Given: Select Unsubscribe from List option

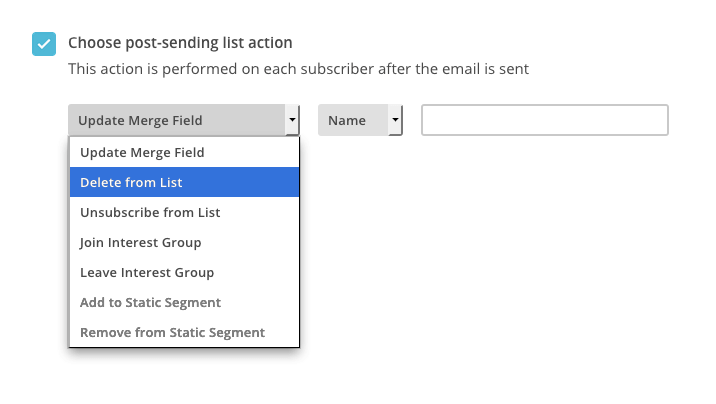Looking at the screenshot, I should click(x=184, y=212).
